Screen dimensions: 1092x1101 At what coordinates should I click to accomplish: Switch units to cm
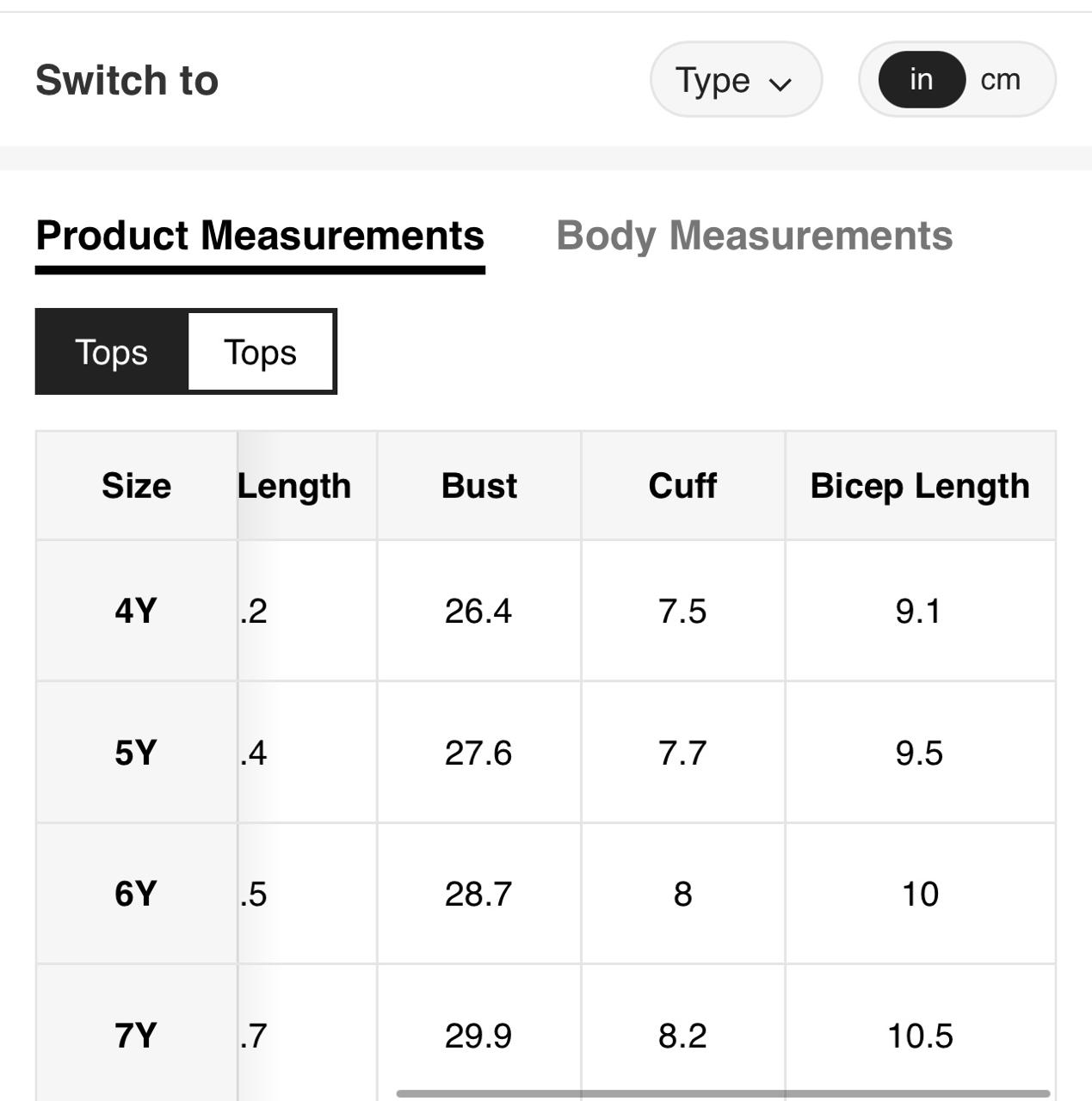pos(1000,80)
